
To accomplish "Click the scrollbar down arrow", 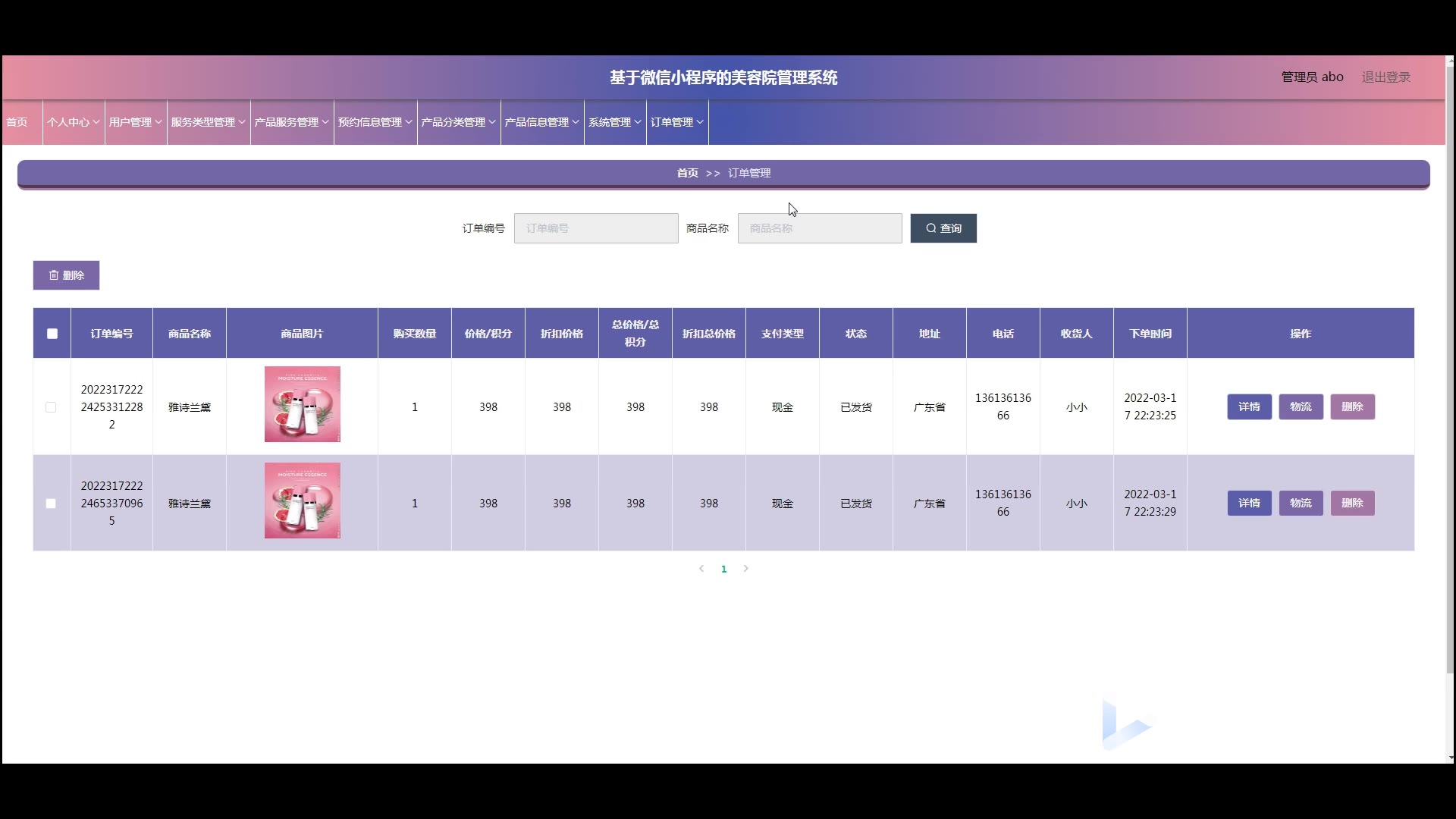I will [1450, 758].
